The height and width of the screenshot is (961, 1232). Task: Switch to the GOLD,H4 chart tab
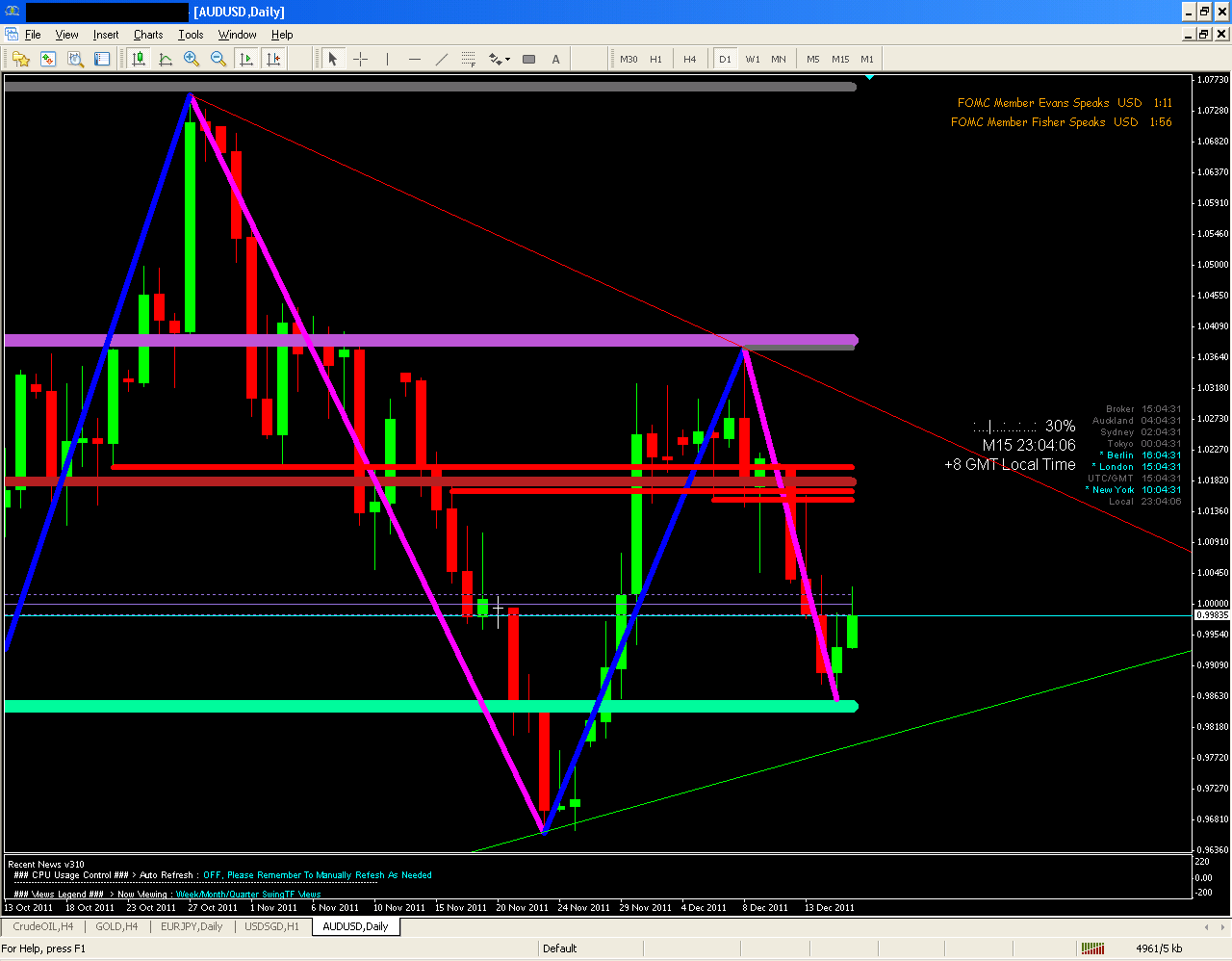[x=116, y=926]
